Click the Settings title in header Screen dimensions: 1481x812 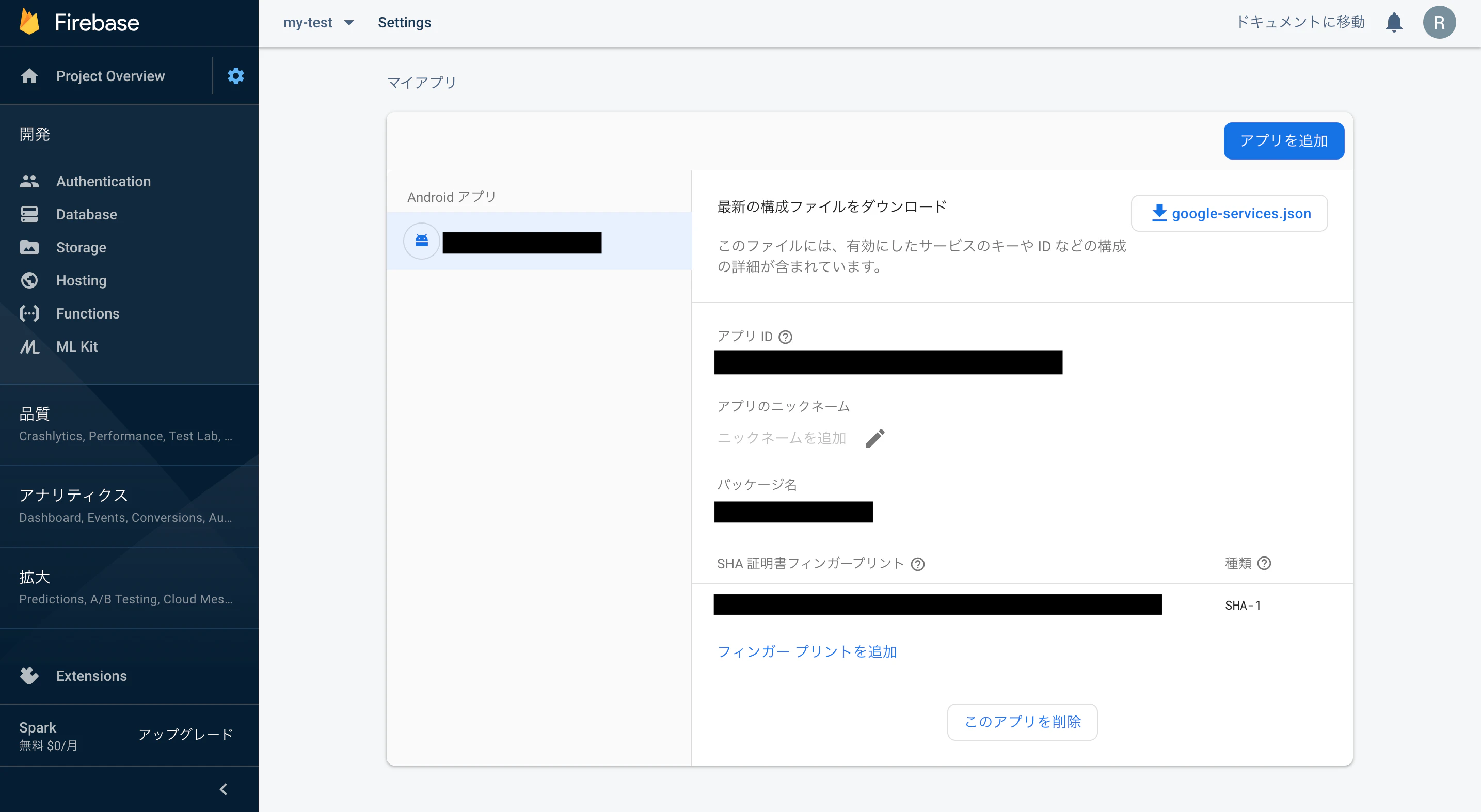tap(404, 22)
